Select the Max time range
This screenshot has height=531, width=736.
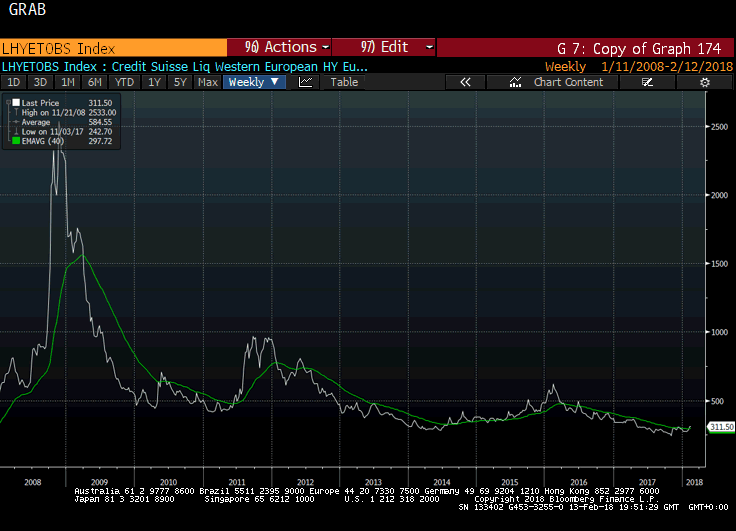(x=207, y=82)
